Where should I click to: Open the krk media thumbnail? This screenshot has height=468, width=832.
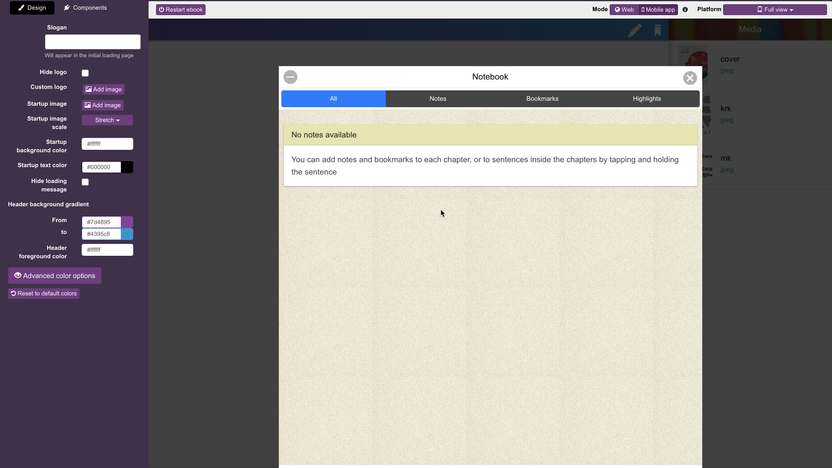[x=705, y=114]
